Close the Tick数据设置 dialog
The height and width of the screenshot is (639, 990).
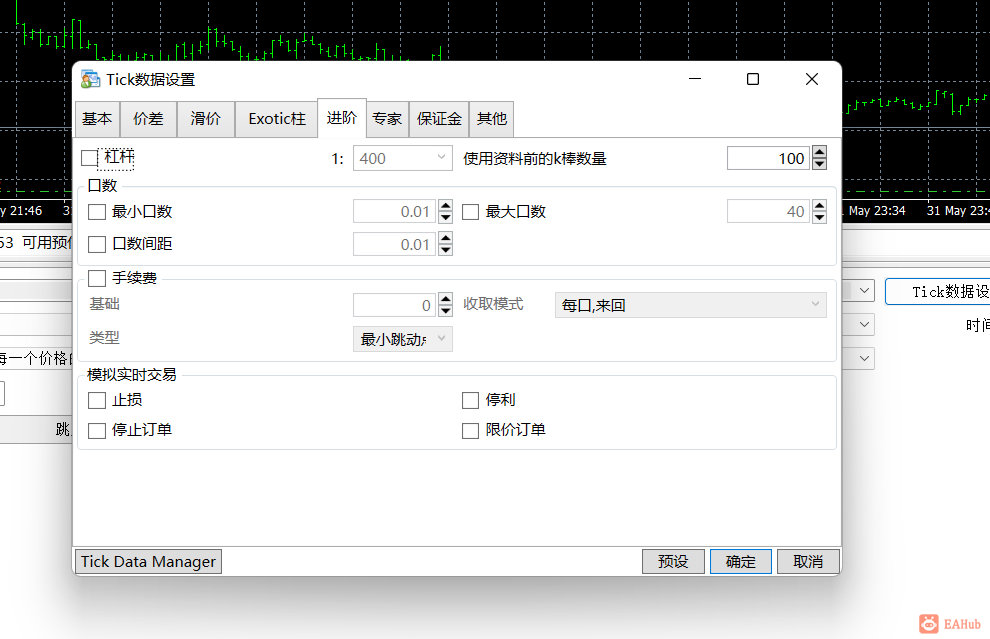point(812,79)
